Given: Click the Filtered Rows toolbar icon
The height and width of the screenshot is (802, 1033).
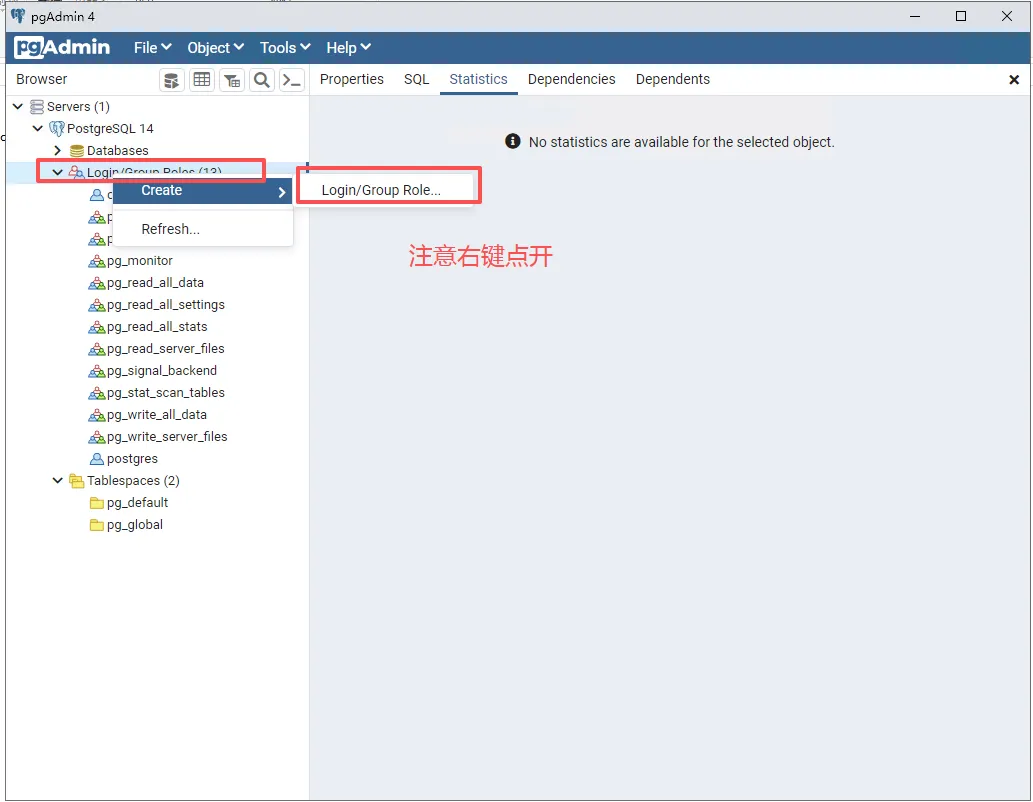Looking at the screenshot, I should (232, 80).
